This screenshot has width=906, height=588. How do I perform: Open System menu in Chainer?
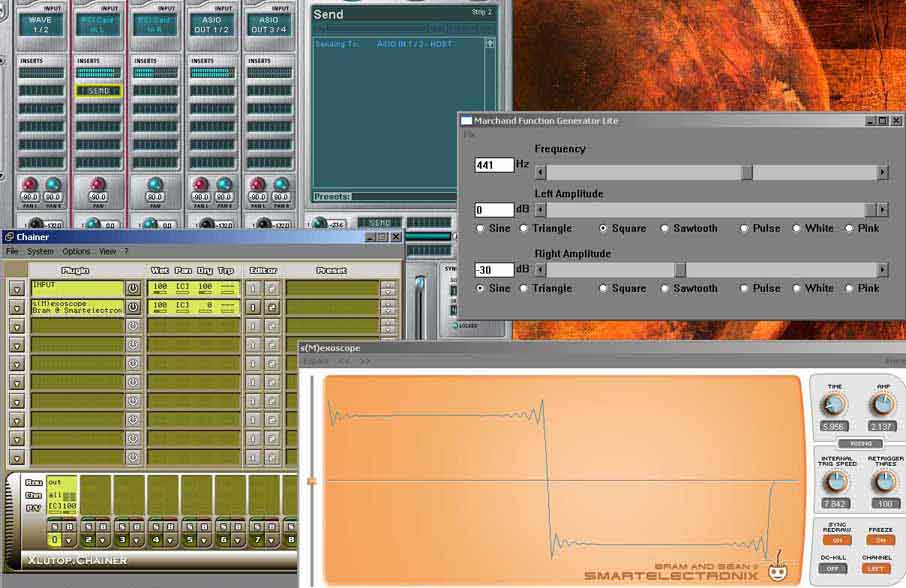coord(40,251)
